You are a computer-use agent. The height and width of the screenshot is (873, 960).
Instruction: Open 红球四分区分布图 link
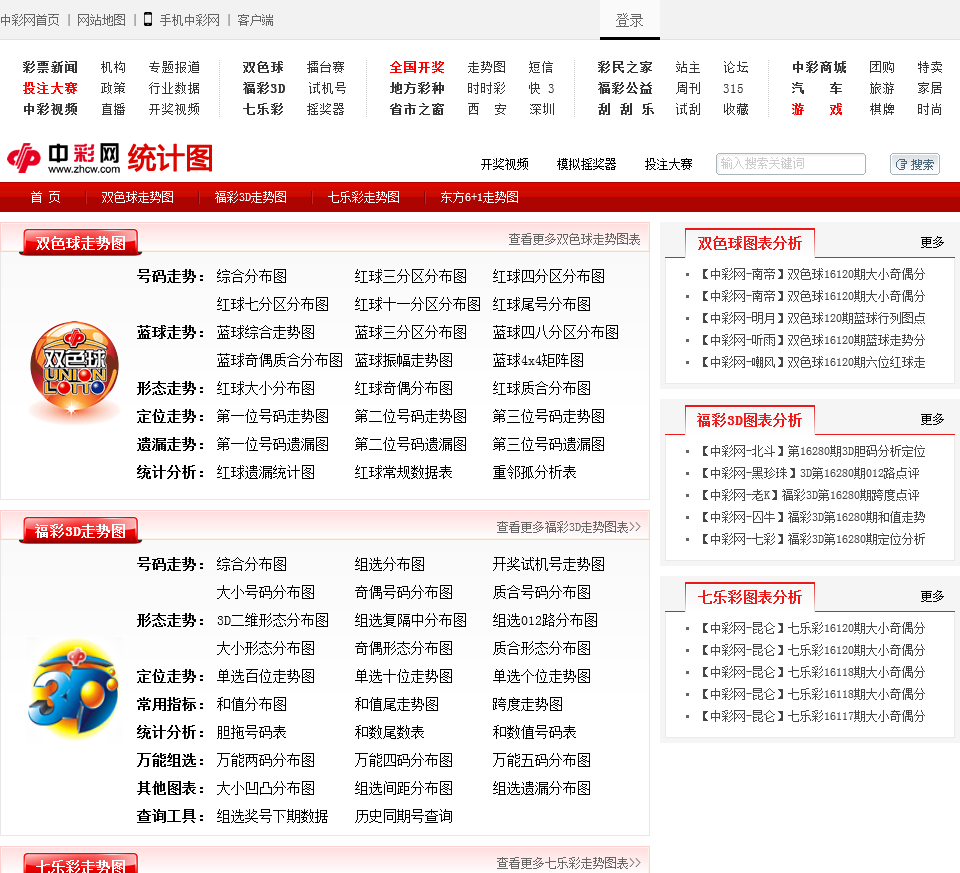point(549,276)
